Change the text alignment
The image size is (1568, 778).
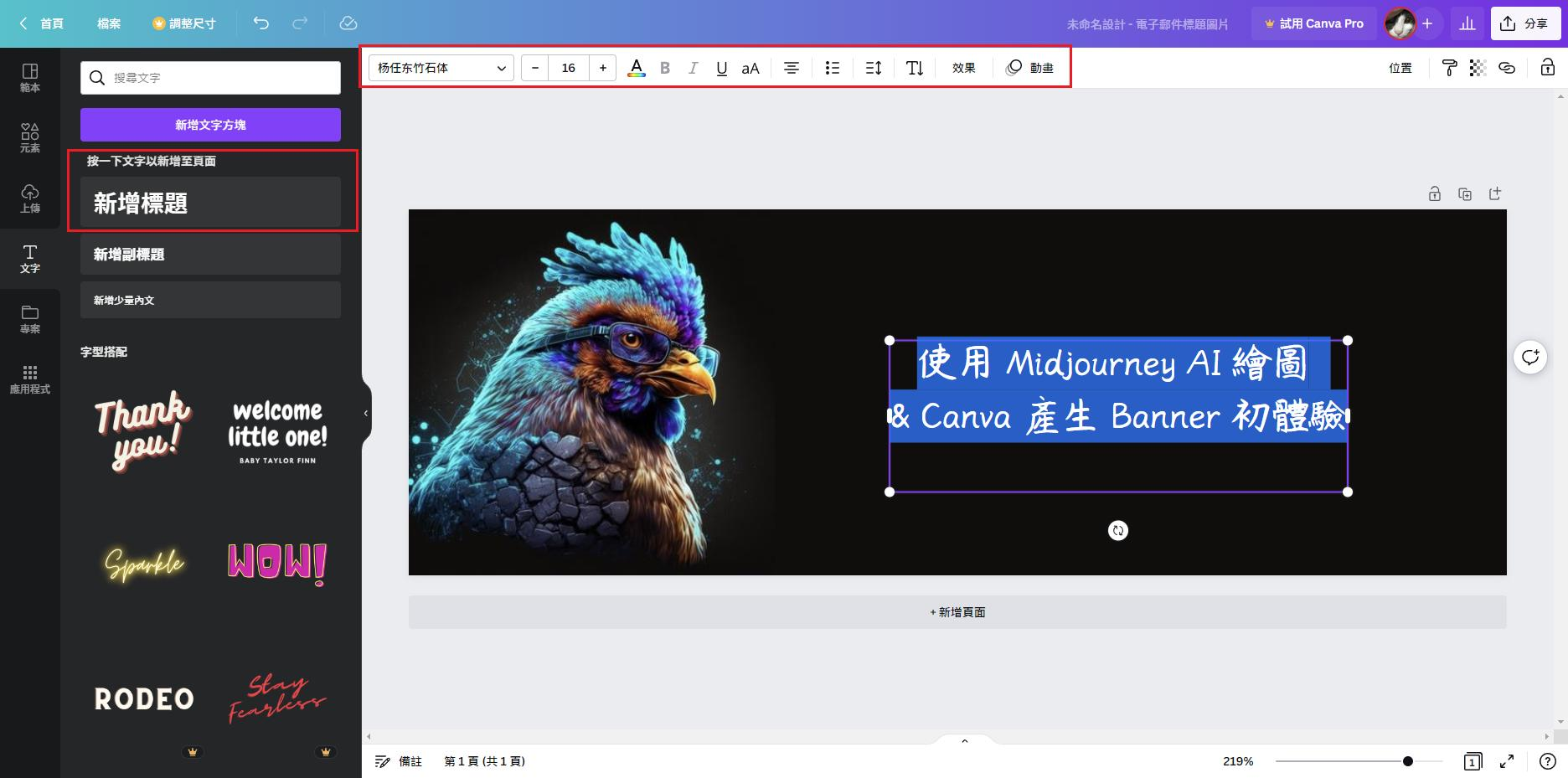pyautogui.click(x=792, y=68)
